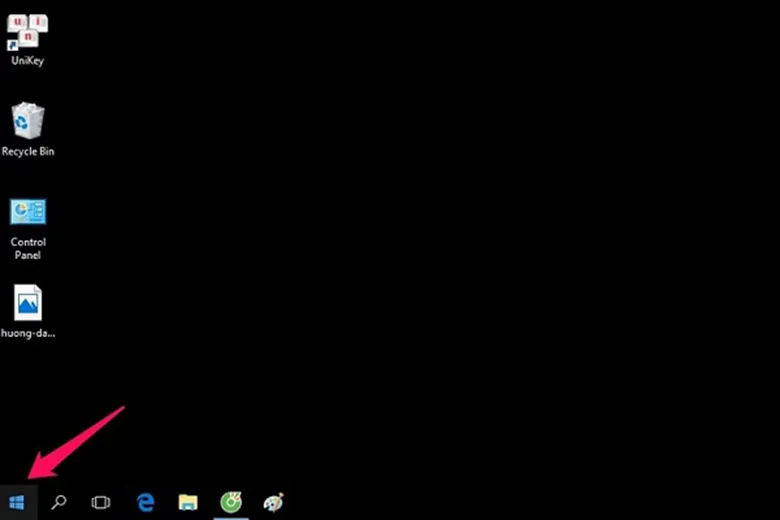Click the "Recycle Bin" text label
The width and height of the screenshot is (780, 520).
[x=28, y=152]
